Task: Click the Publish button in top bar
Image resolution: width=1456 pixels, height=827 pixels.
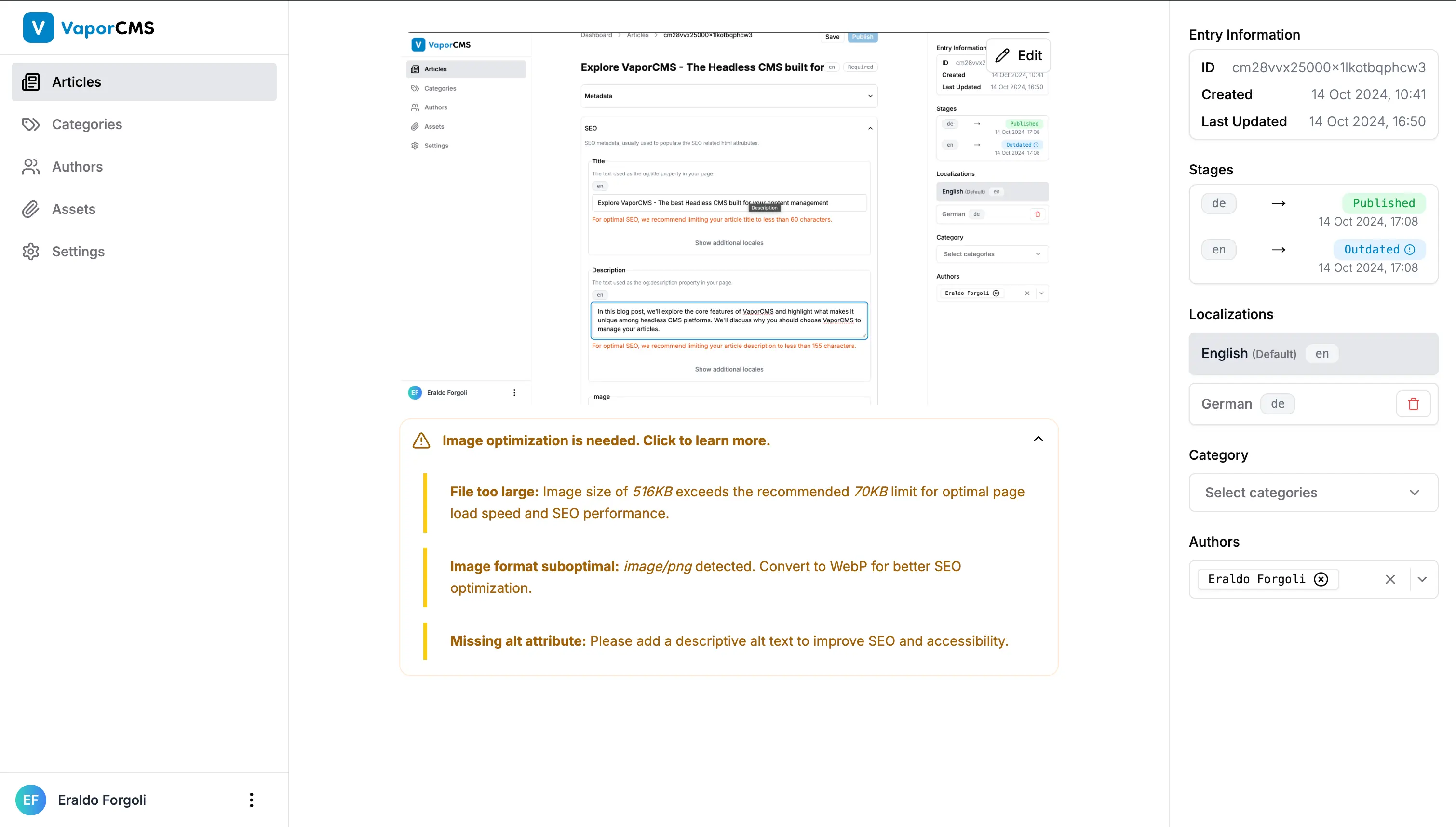Action: pyautogui.click(x=862, y=37)
